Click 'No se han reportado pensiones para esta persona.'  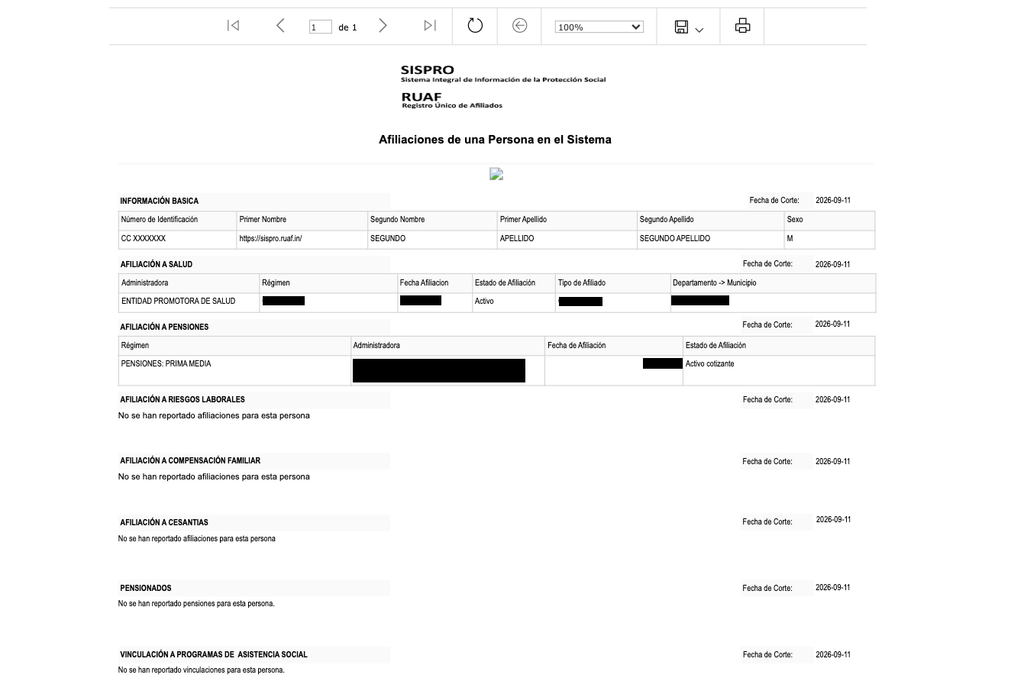196,604
